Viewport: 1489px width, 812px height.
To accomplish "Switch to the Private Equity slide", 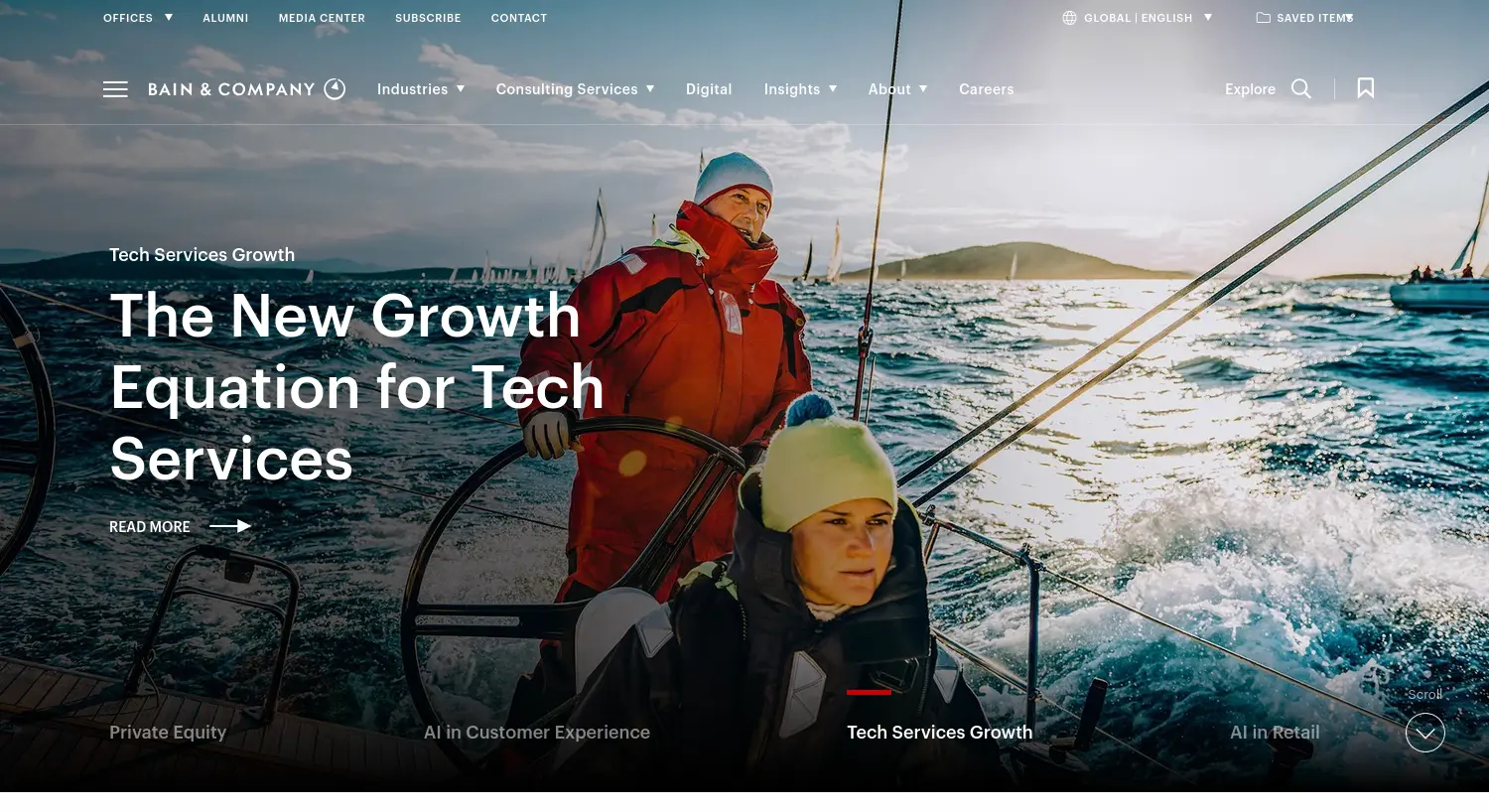I will click(x=168, y=733).
